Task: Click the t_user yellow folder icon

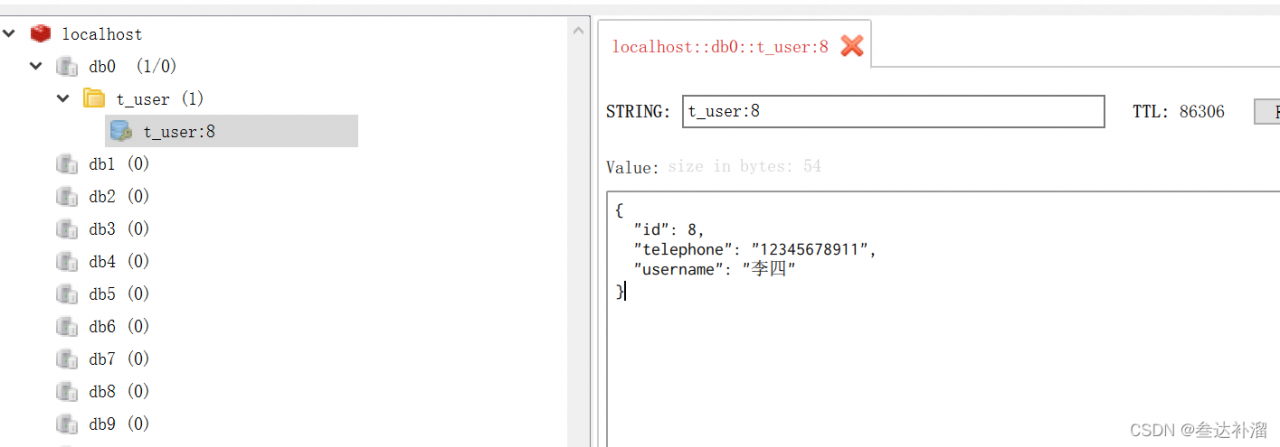Action: tap(94, 98)
